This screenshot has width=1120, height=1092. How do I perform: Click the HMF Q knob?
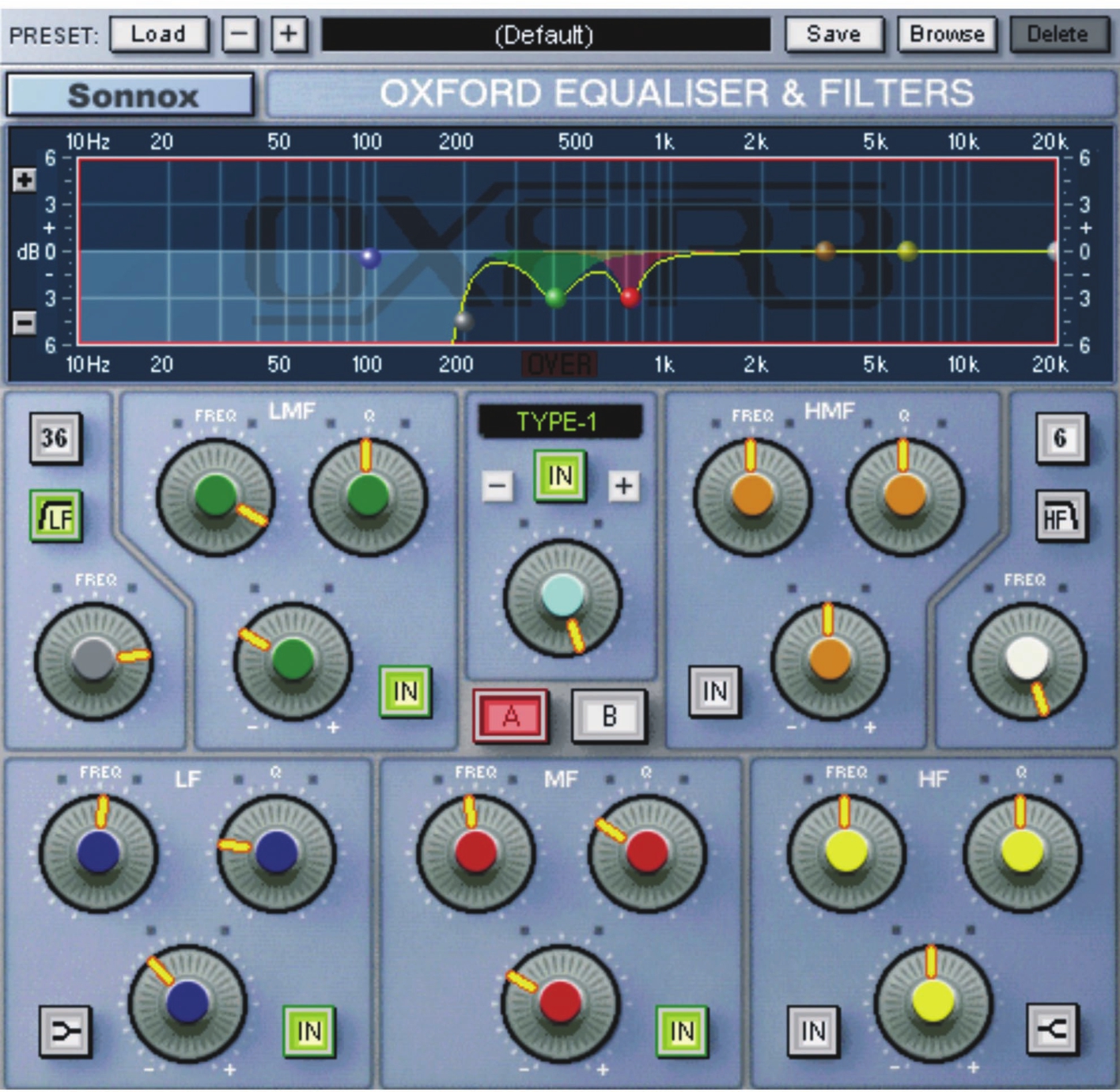(x=905, y=497)
